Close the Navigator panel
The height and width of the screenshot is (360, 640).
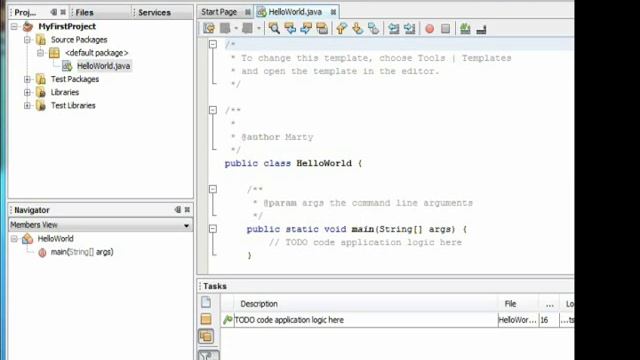coord(187,209)
